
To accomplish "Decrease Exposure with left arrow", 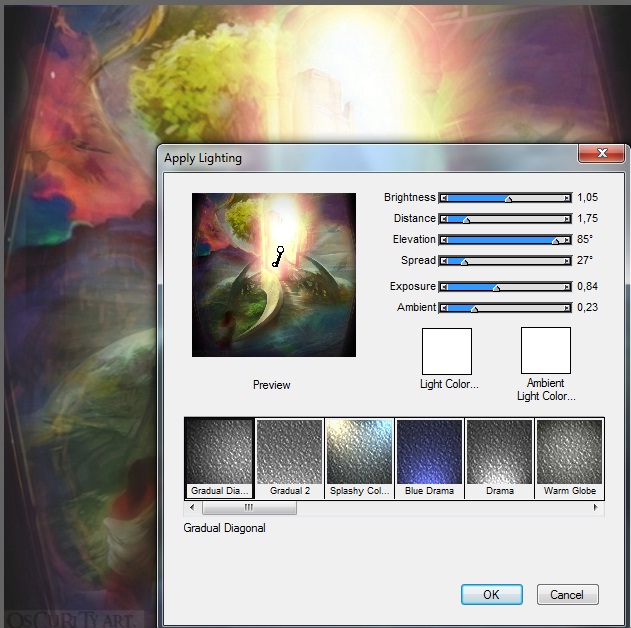I will coord(444,287).
